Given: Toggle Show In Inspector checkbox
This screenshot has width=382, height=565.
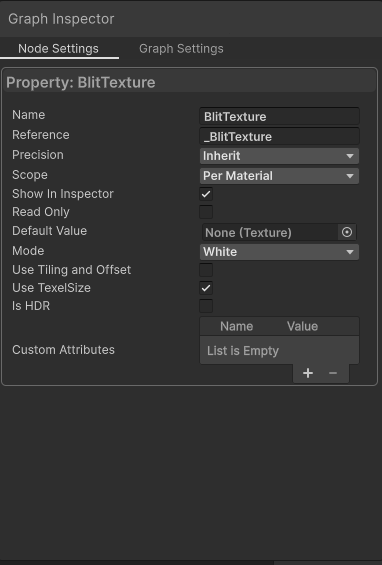Looking at the screenshot, I should point(206,194).
